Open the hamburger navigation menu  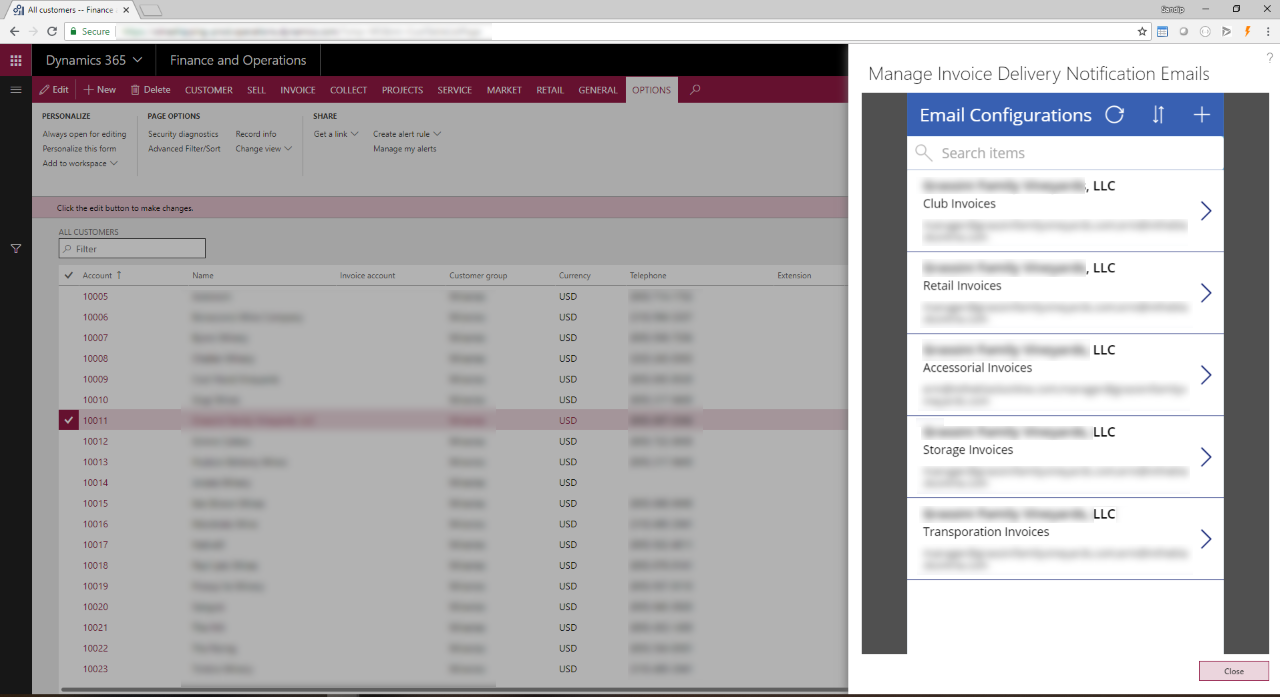[x=16, y=90]
